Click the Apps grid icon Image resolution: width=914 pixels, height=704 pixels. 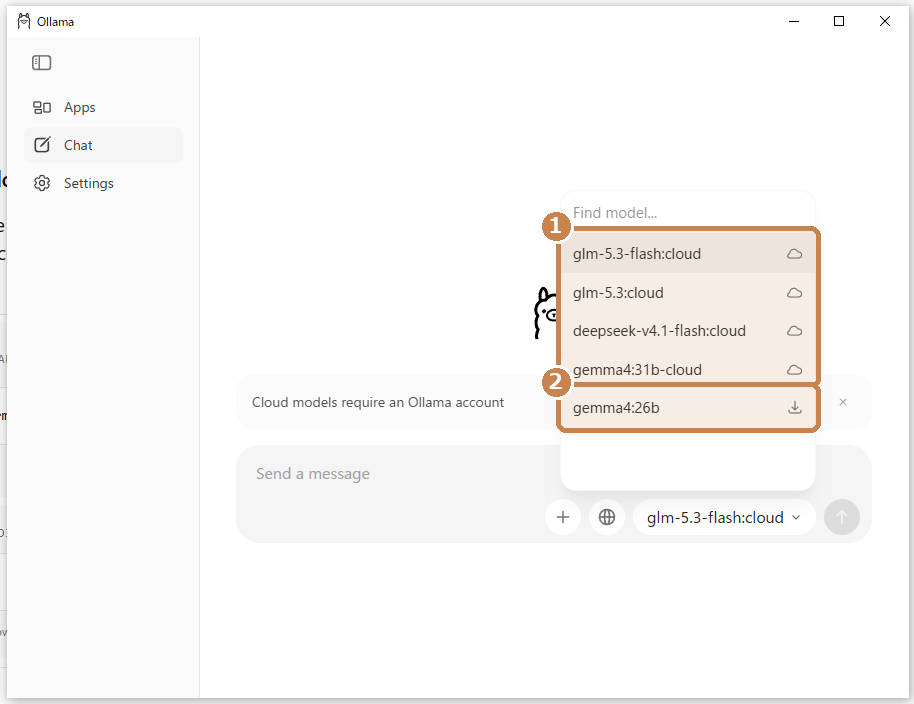click(42, 107)
